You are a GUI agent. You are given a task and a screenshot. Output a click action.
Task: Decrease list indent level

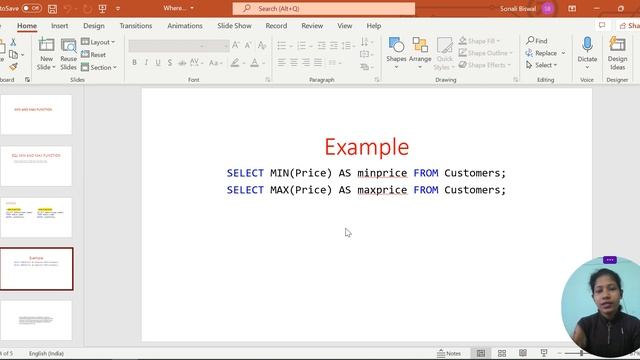(x=322, y=45)
